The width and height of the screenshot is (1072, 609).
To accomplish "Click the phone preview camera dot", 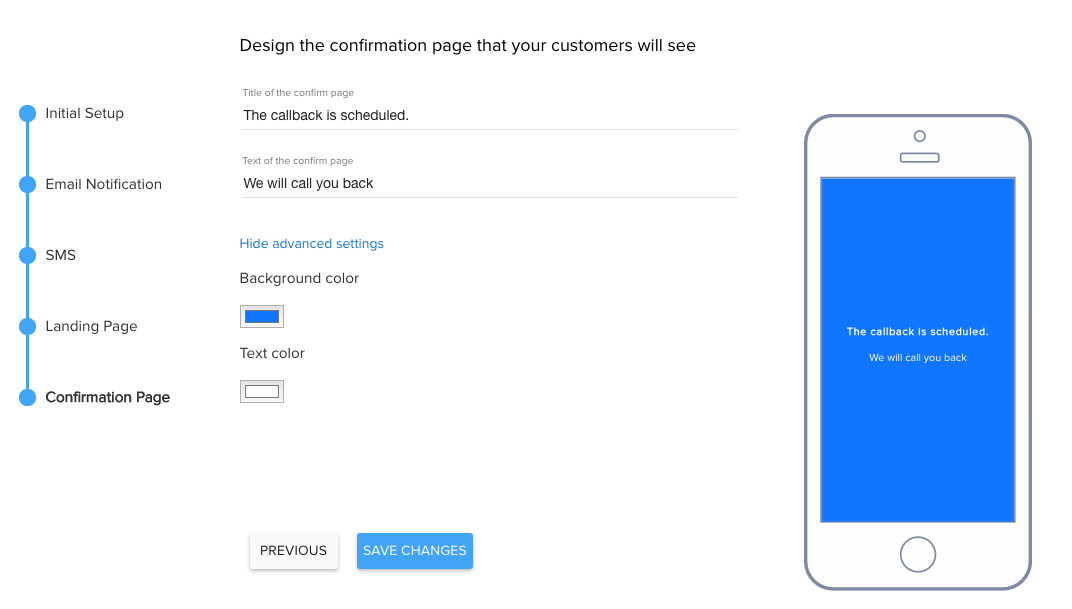I will click(920, 136).
